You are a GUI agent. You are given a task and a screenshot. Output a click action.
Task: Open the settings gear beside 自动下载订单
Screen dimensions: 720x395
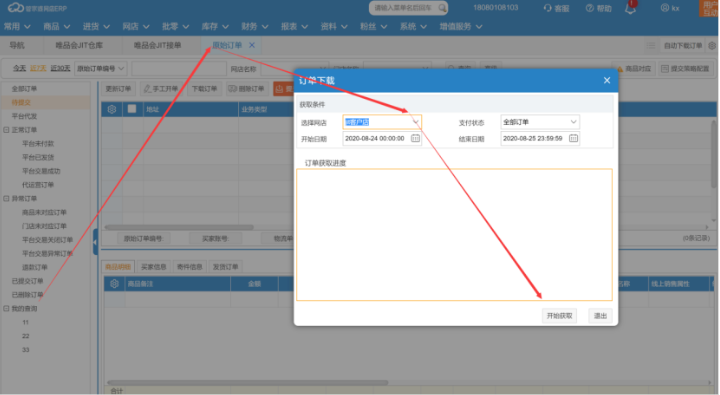click(712, 45)
